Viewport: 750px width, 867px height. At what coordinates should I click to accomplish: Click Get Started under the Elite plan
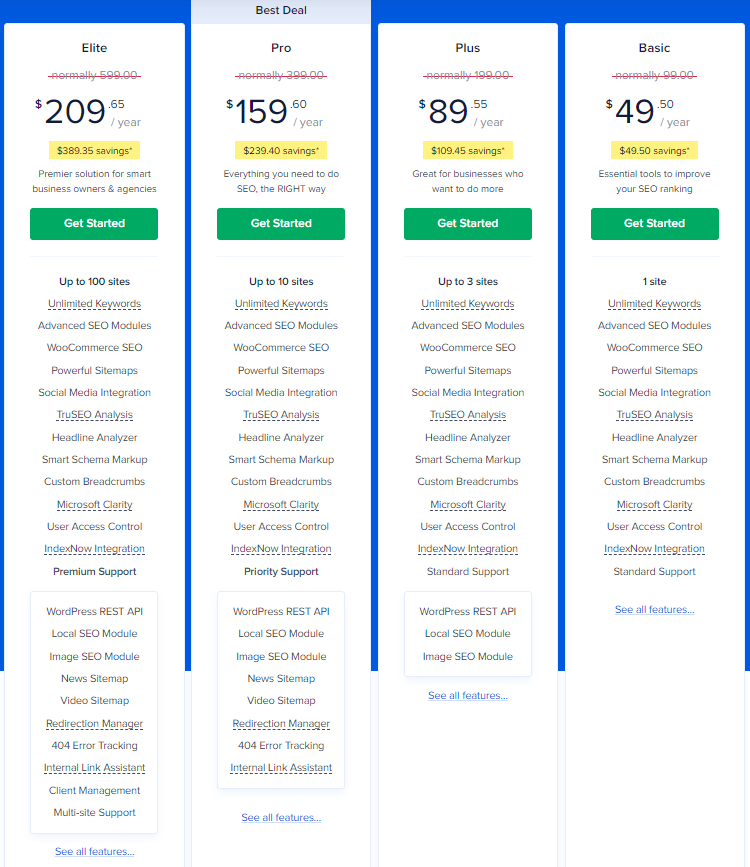click(x=94, y=224)
